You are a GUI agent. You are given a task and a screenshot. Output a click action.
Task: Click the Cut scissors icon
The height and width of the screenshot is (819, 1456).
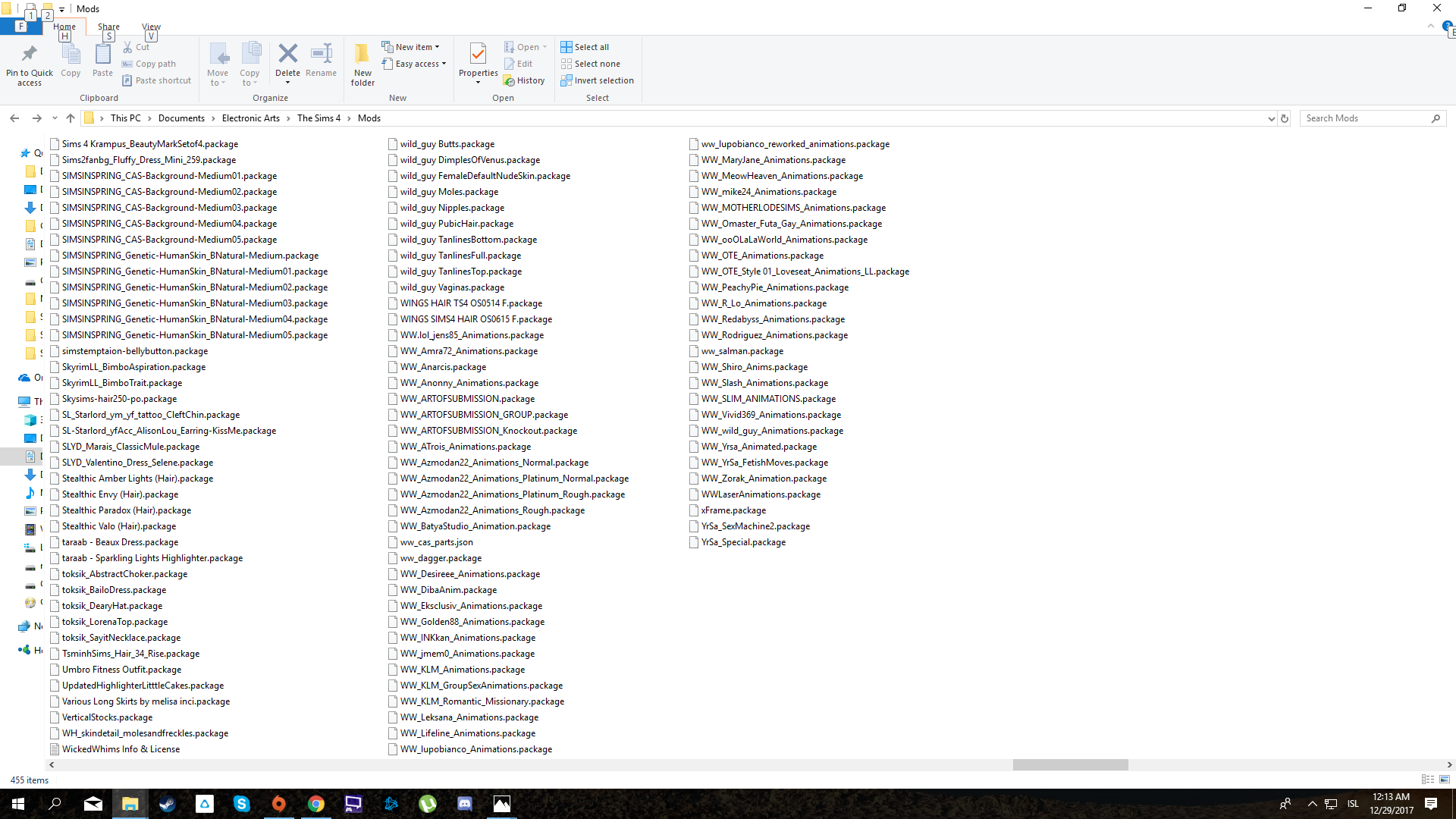127,47
